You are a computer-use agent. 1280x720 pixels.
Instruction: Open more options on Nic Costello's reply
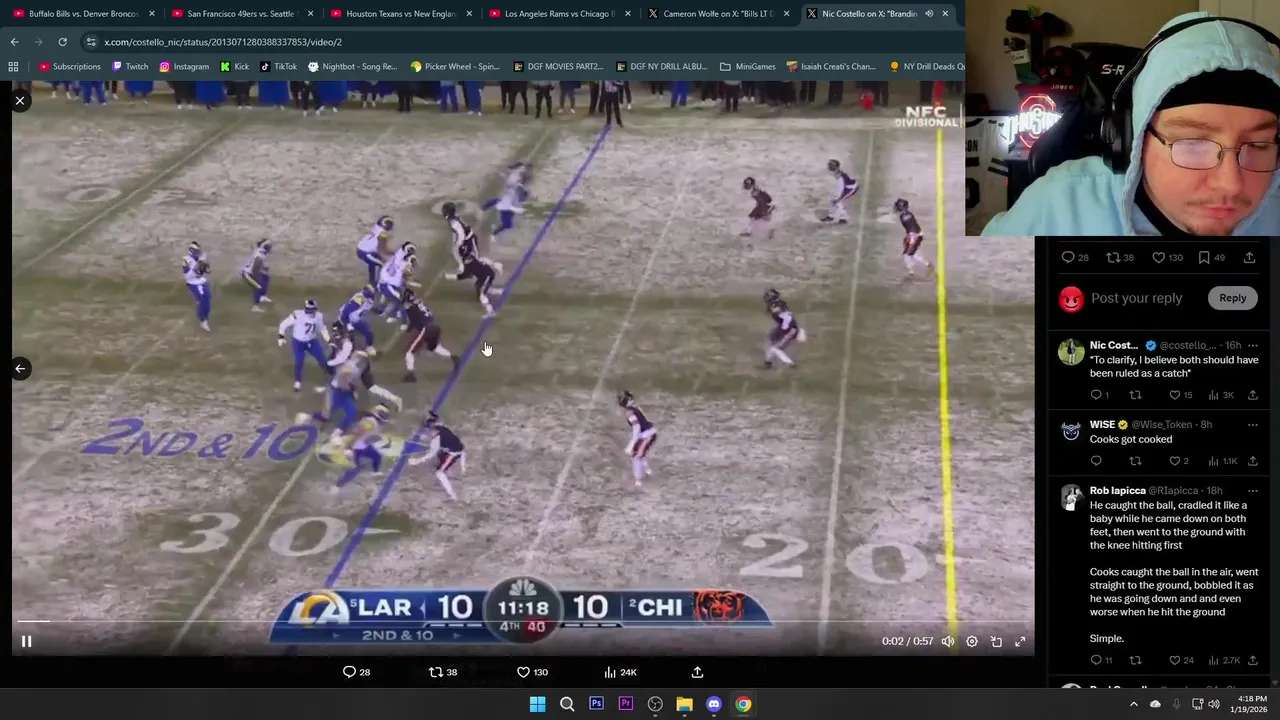[x=1252, y=345]
